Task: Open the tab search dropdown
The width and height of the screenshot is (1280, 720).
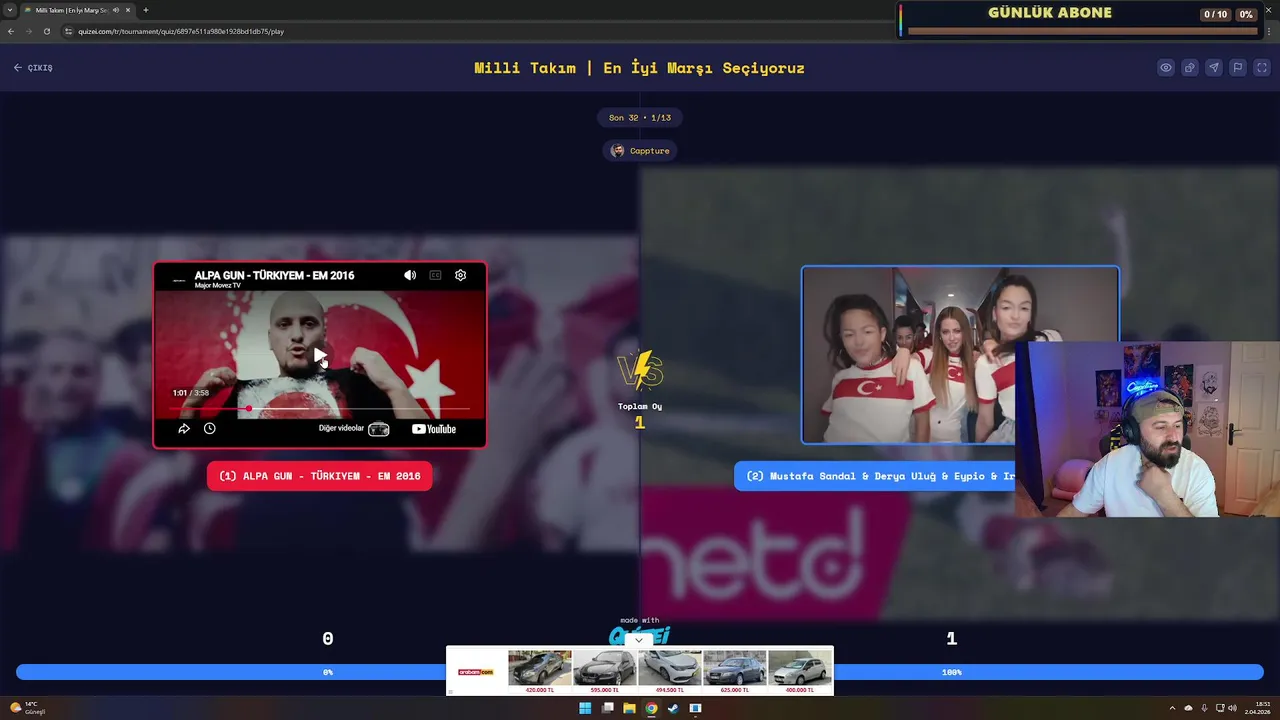Action: [x=10, y=10]
